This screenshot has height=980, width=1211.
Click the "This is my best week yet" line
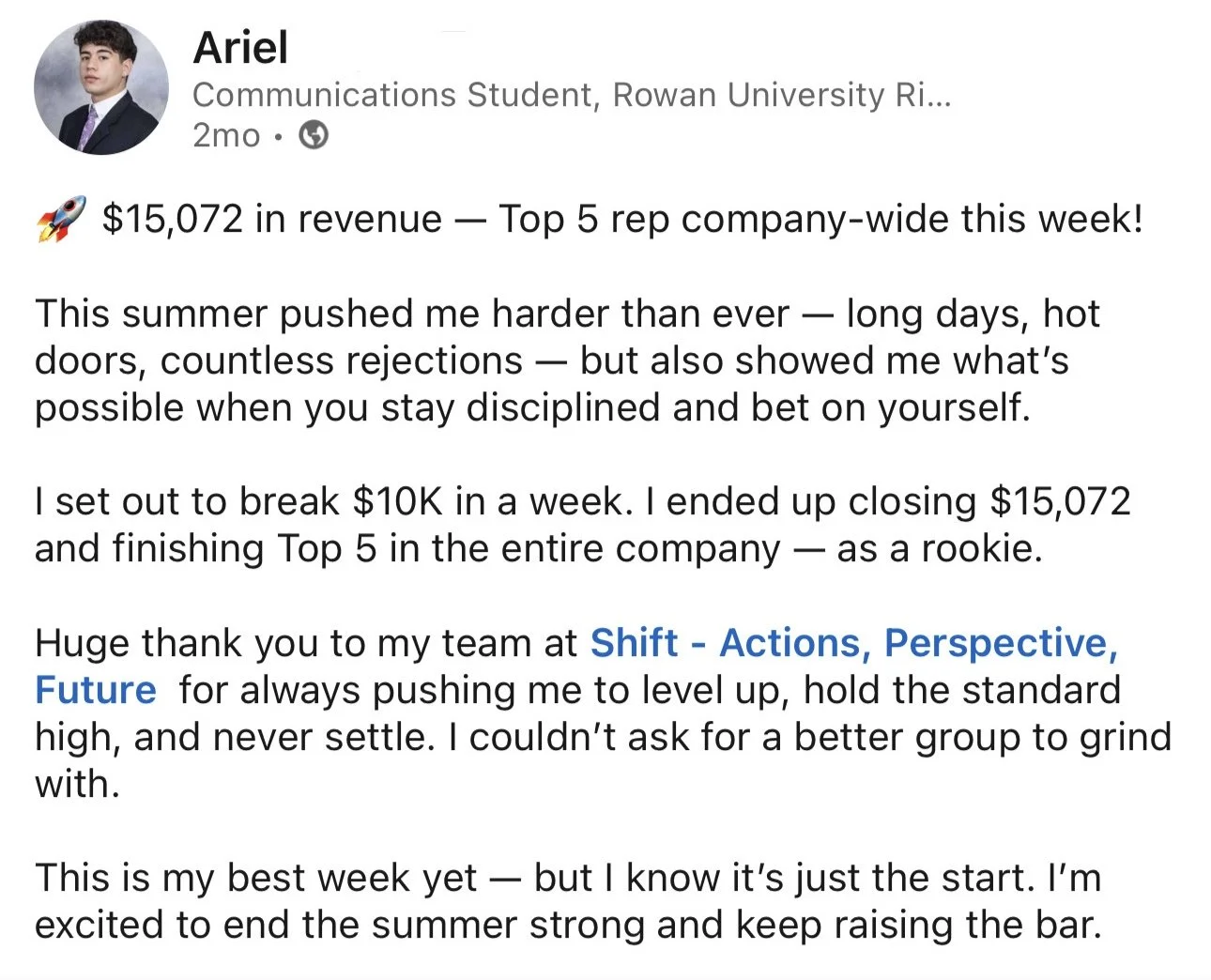256,878
